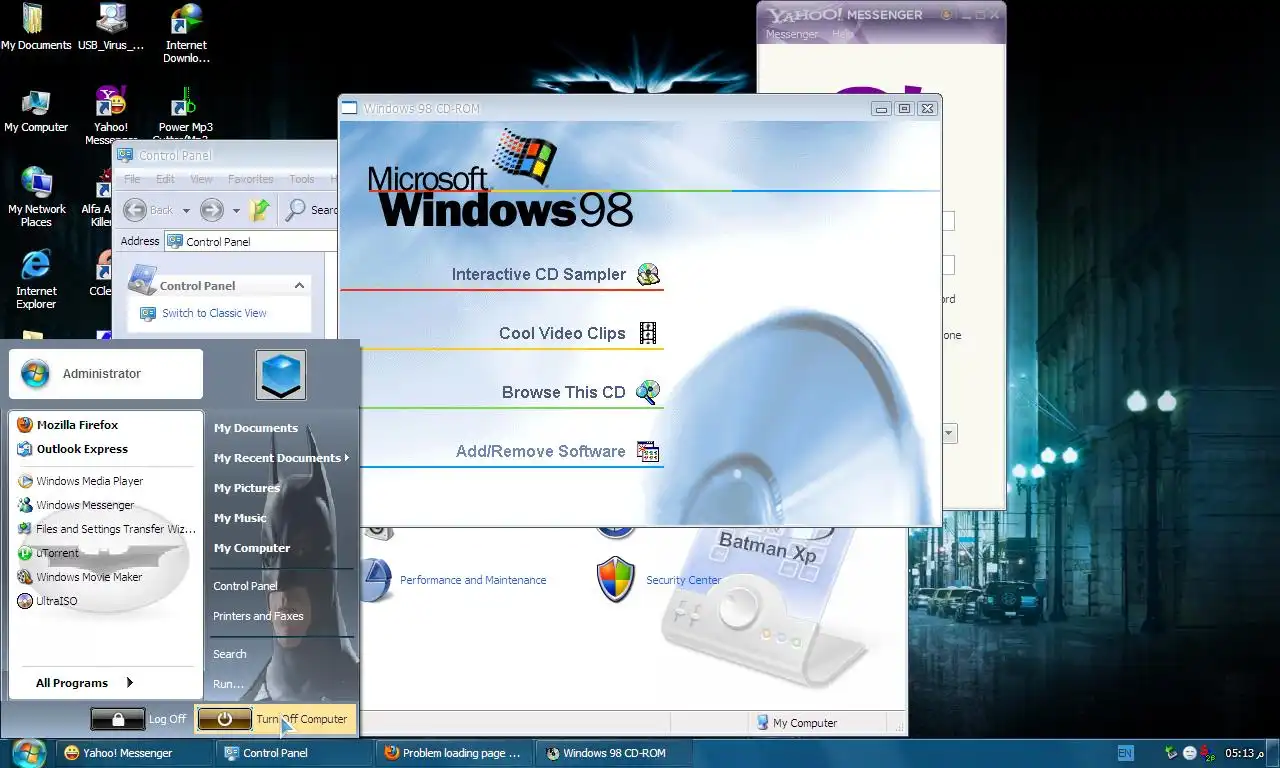This screenshot has width=1280, height=768.
Task: Click EN language indicator in tray
Action: point(1126,753)
